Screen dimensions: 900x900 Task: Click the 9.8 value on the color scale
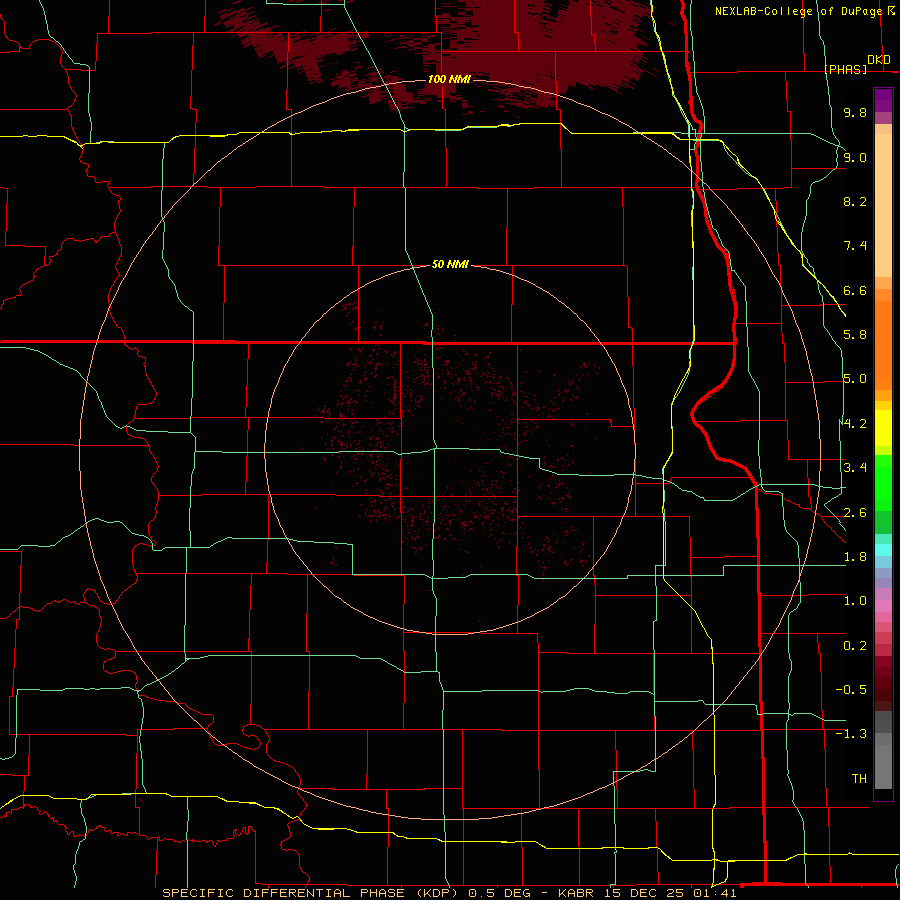point(855,112)
